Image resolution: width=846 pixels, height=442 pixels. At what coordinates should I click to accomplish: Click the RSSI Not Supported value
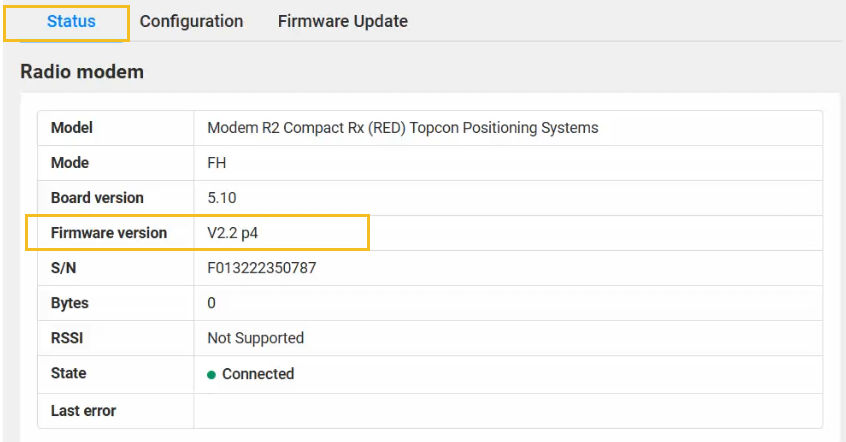pyautogui.click(x=256, y=338)
